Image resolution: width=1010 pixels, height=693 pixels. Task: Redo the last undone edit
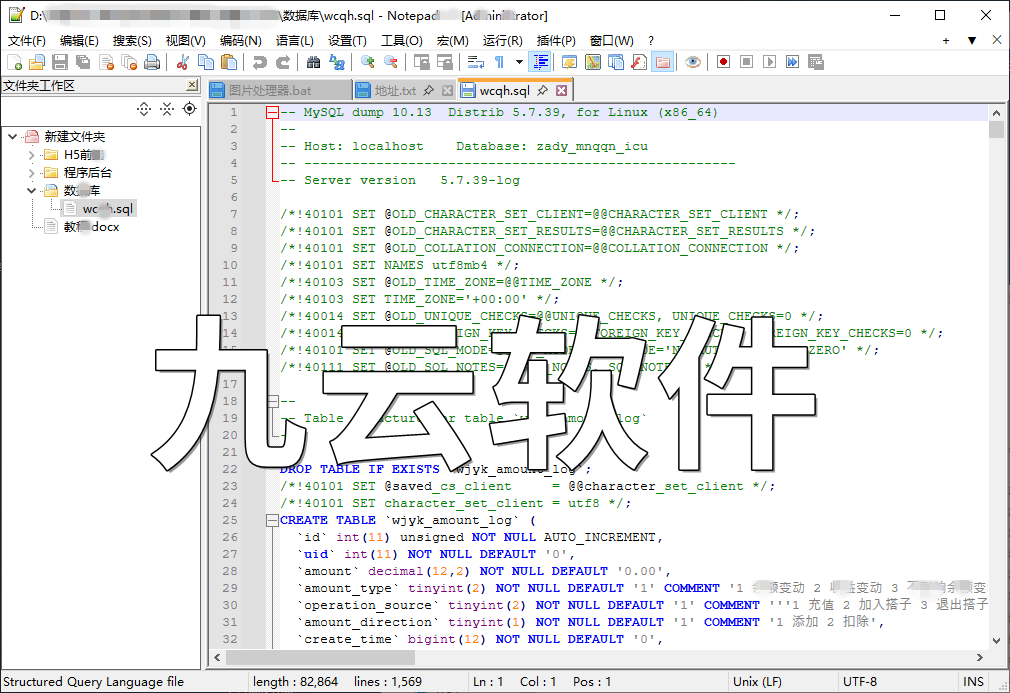pyautogui.click(x=283, y=62)
